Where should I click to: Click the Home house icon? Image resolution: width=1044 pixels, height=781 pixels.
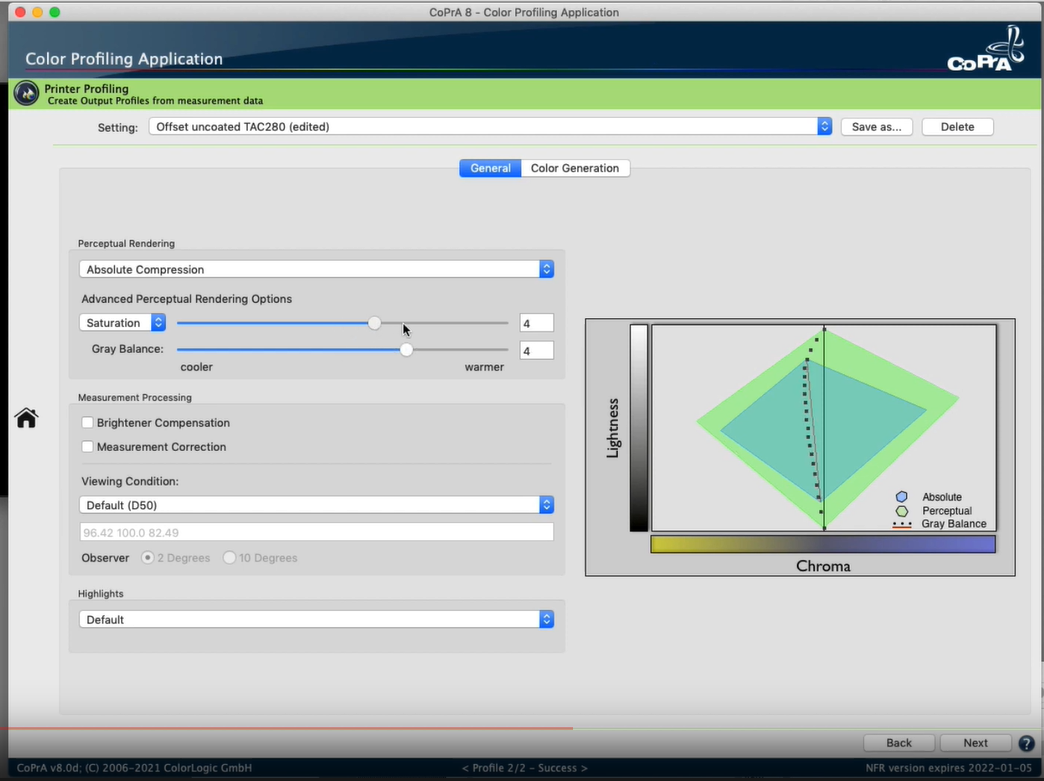point(27,418)
